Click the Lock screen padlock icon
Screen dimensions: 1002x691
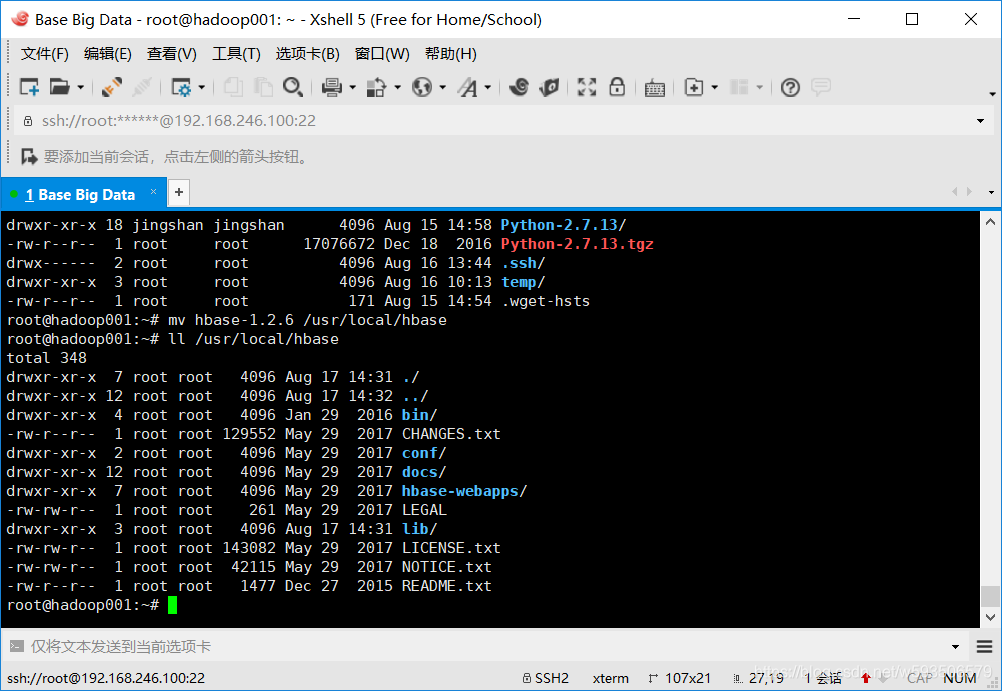click(x=617, y=87)
